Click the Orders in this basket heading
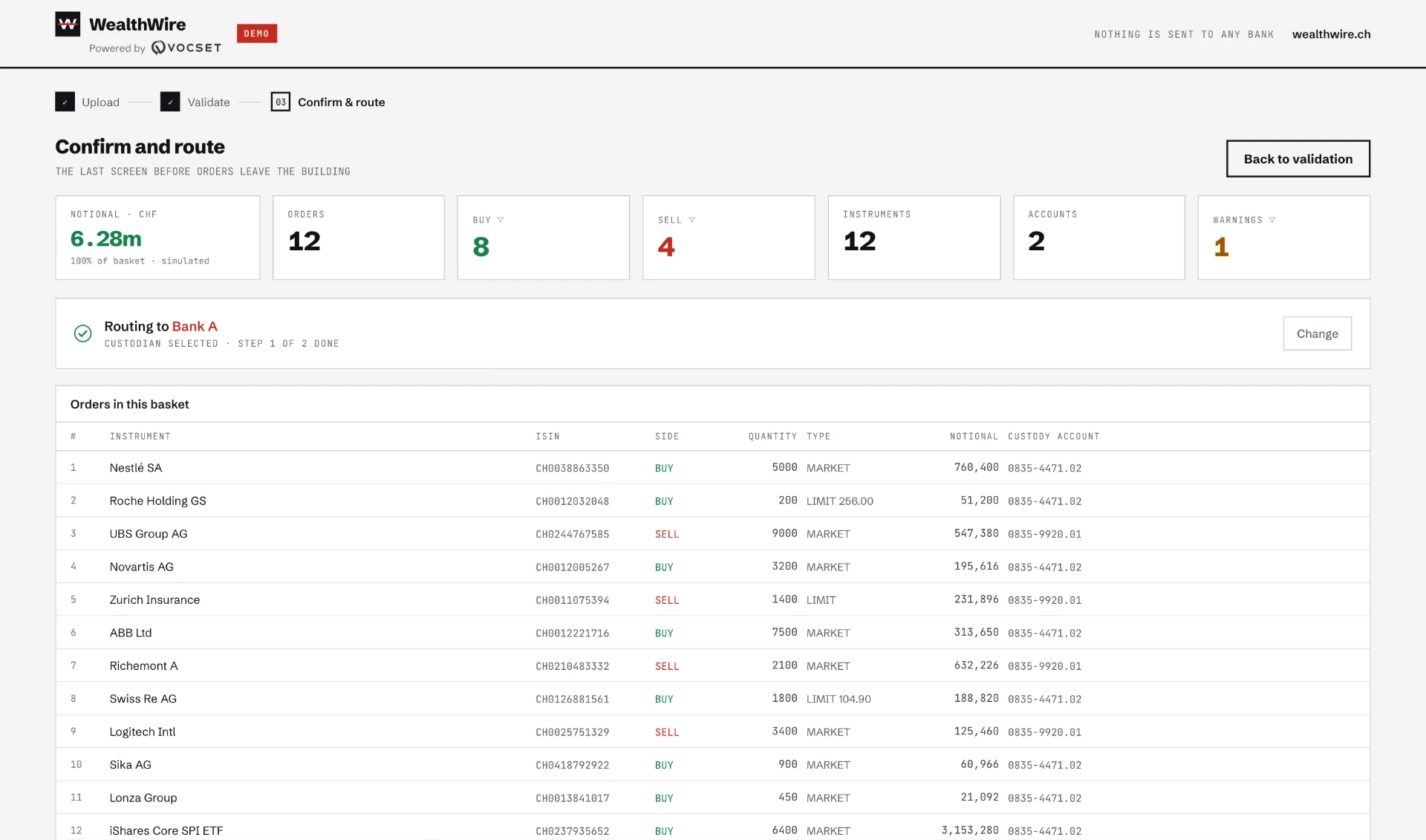Viewport: 1426px width, 840px height. (x=129, y=404)
